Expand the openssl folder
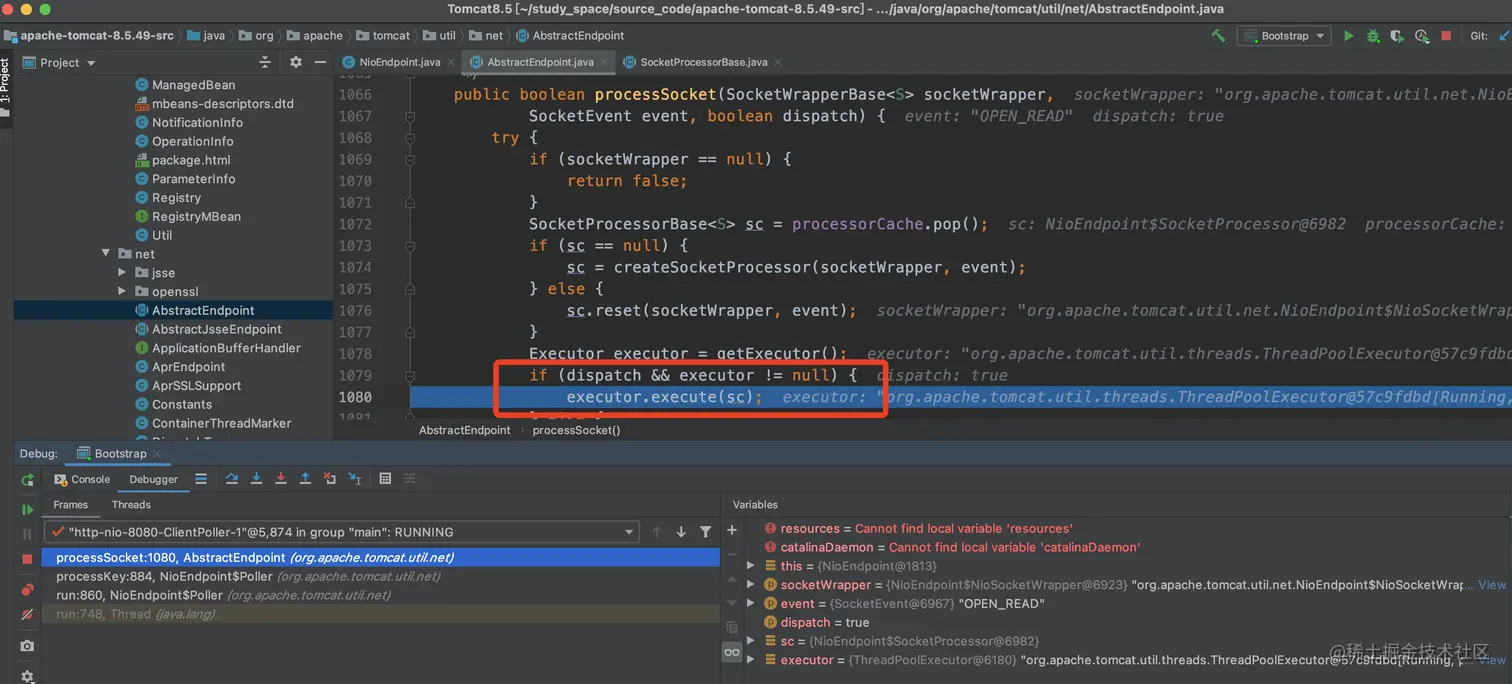This screenshot has width=1512, height=684. click(123, 292)
